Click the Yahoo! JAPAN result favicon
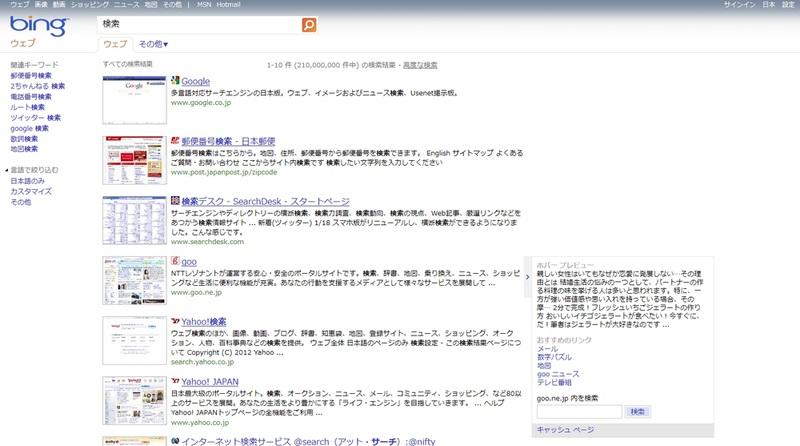The height and width of the screenshot is (446, 800). pyautogui.click(x=175, y=381)
